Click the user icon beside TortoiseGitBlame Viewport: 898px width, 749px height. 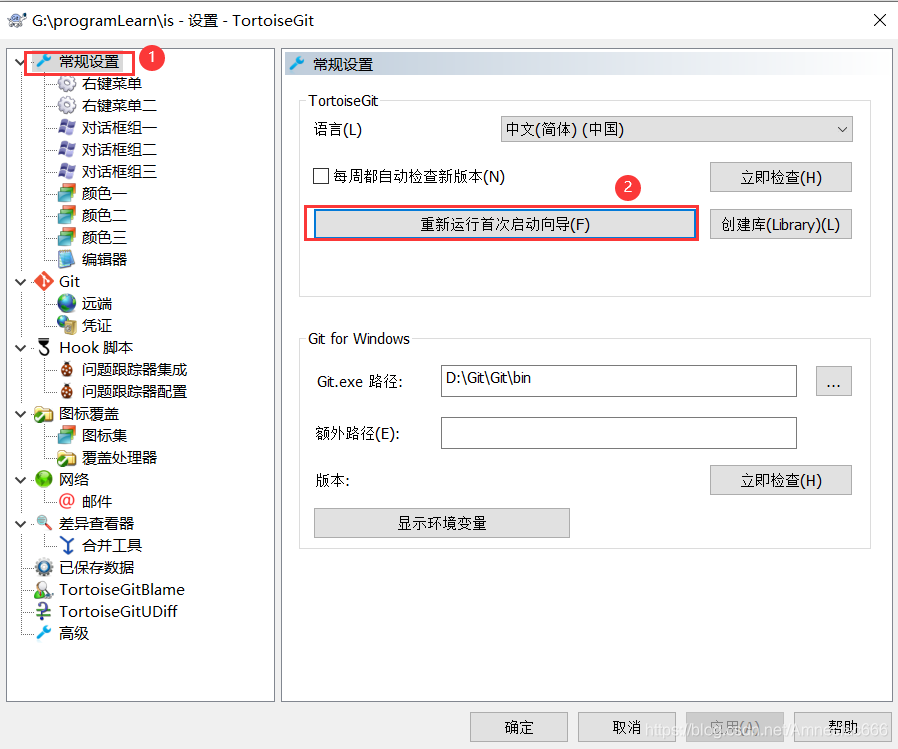[44, 589]
